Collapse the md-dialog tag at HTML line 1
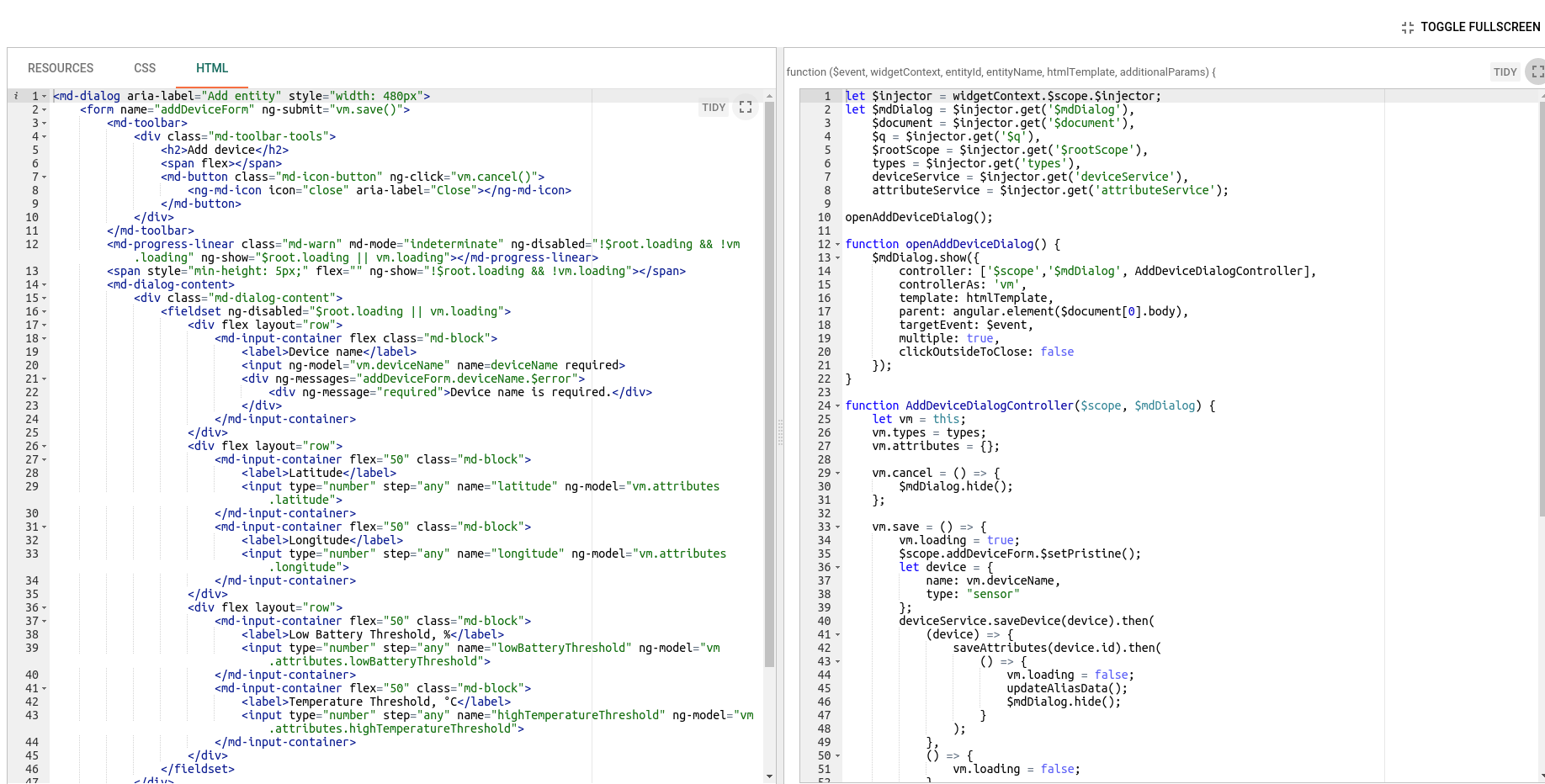Image resolution: width=1545 pixels, height=784 pixels. (x=45, y=97)
